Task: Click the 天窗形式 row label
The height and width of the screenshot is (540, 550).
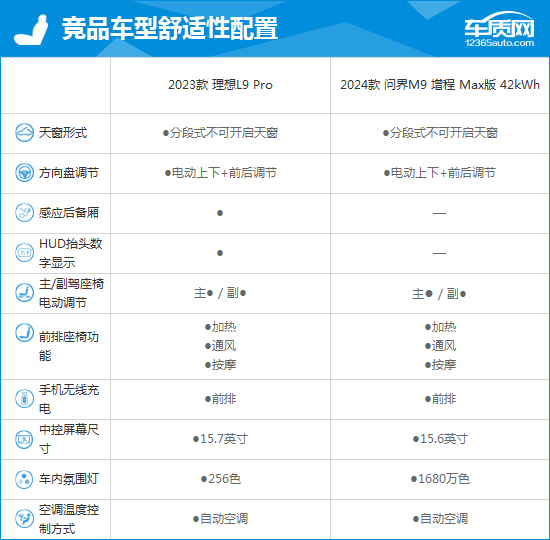Action: [63, 133]
